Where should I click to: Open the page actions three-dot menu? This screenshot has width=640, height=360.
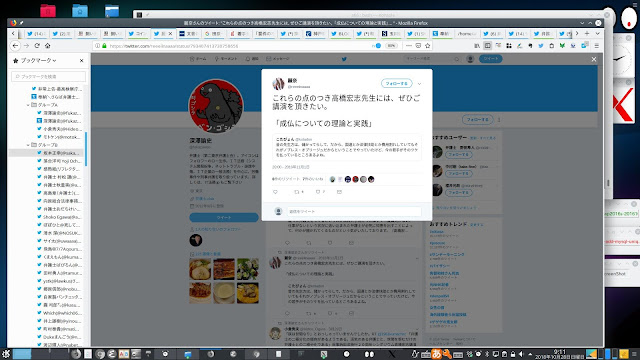pyautogui.click(x=409, y=46)
